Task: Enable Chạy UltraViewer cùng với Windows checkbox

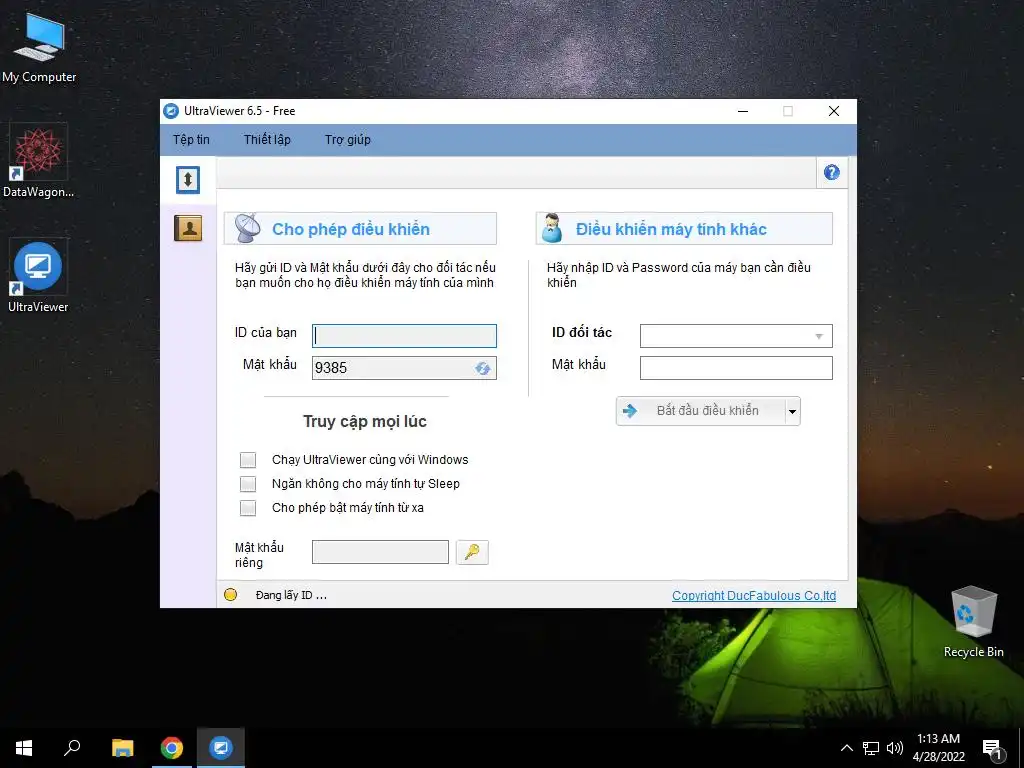Action: 248,460
